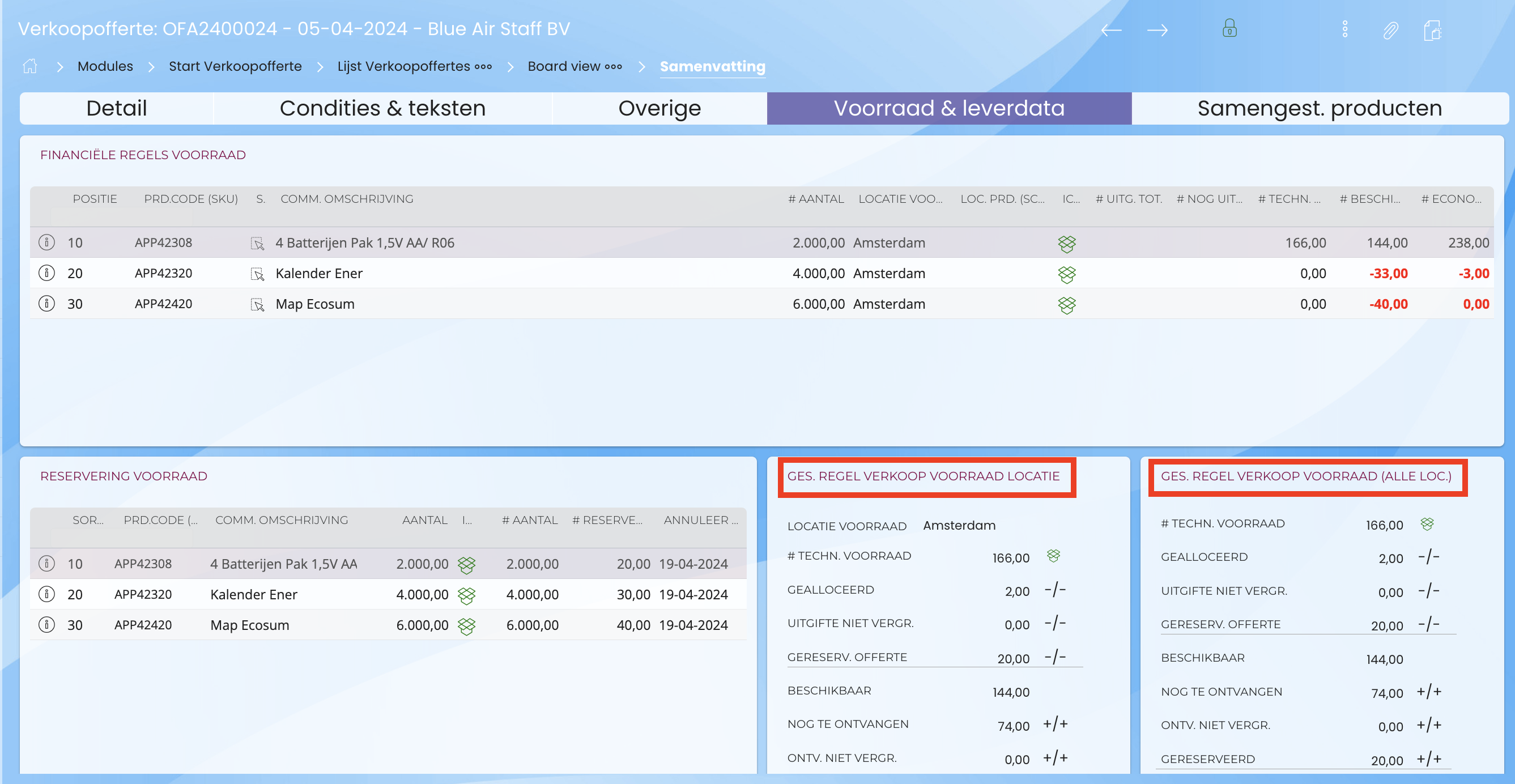Open the Detail tab
Screen dimensions: 1515x784
[x=117, y=108]
